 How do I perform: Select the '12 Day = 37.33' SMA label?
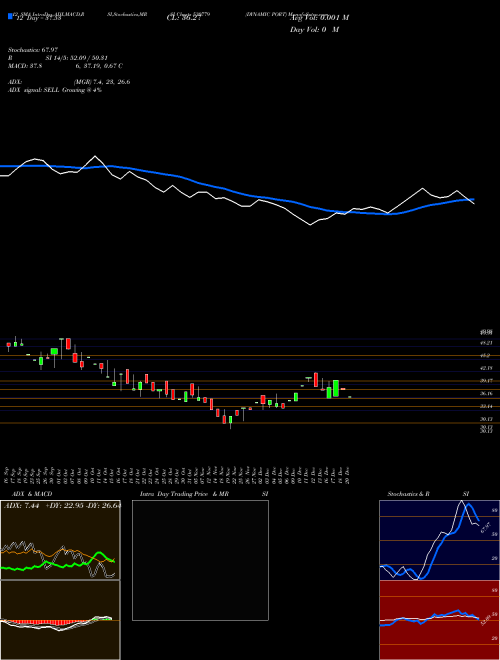tap(38, 19)
